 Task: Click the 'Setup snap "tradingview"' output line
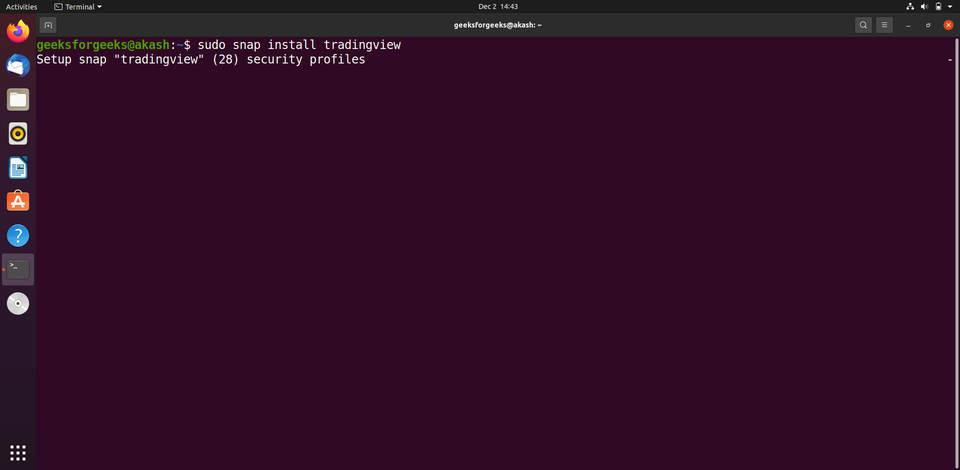pos(201,60)
